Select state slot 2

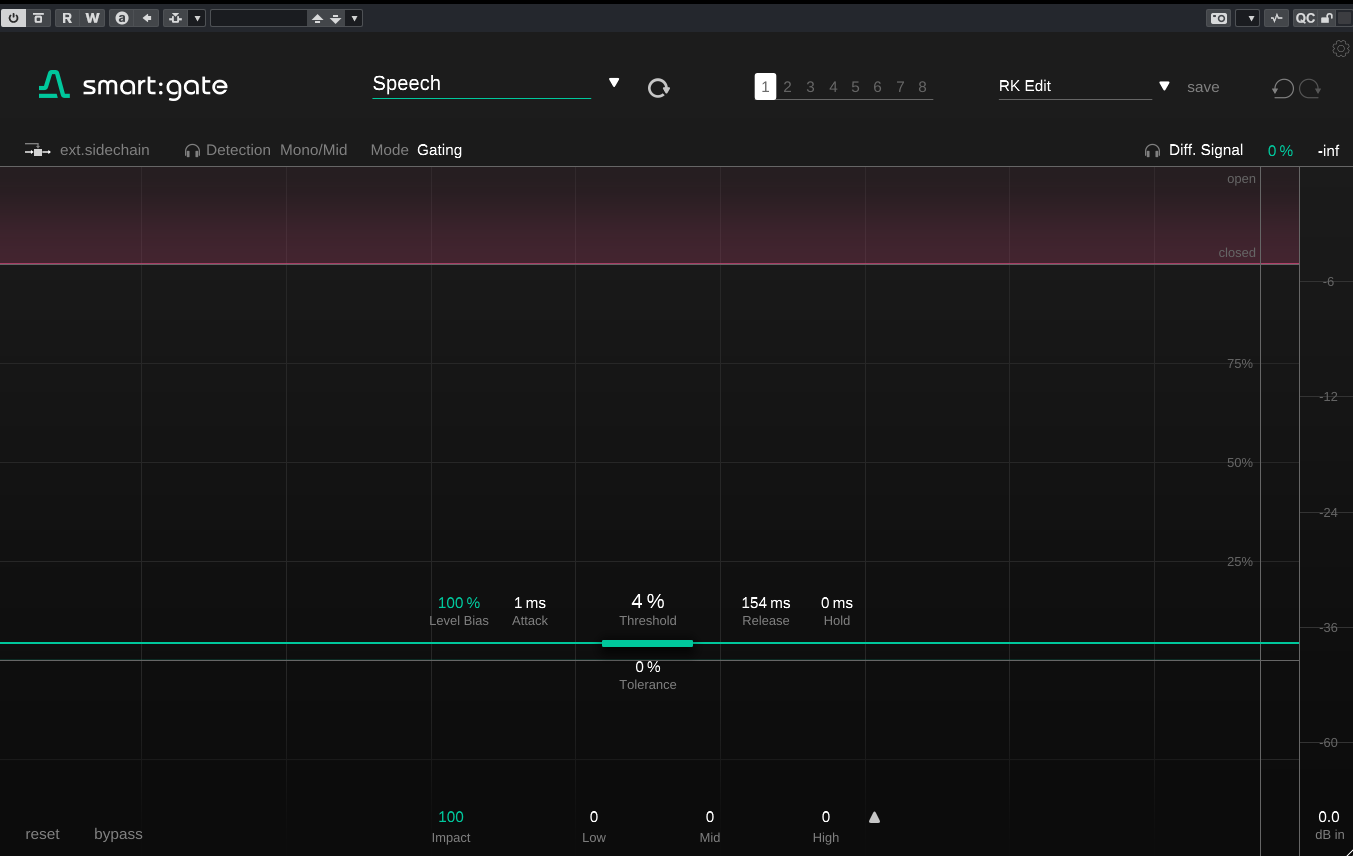[x=787, y=87]
